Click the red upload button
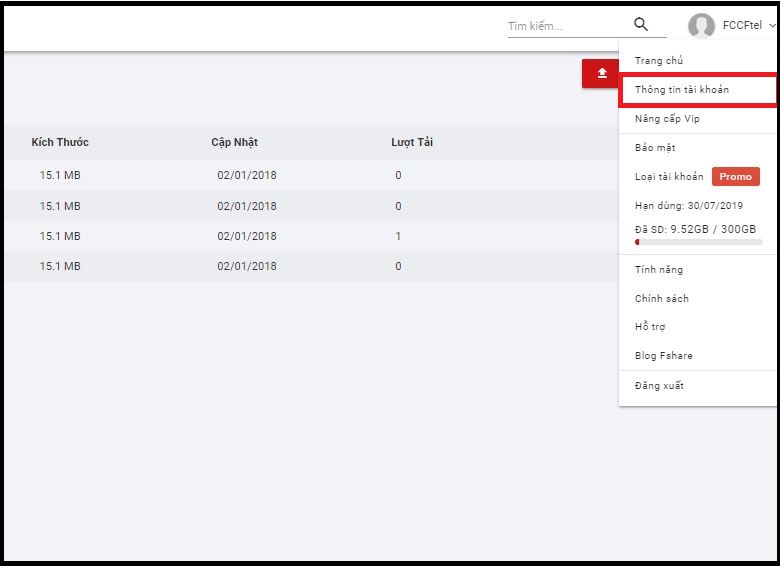The image size is (780, 566). click(601, 73)
